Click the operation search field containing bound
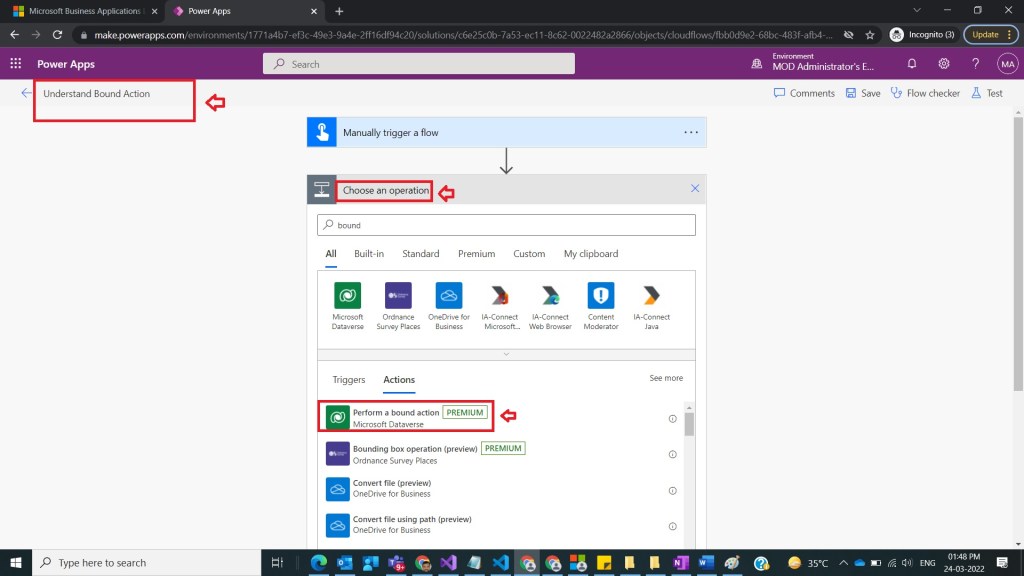Image resolution: width=1024 pixels, height=576 pixels. tap(506, 225)
